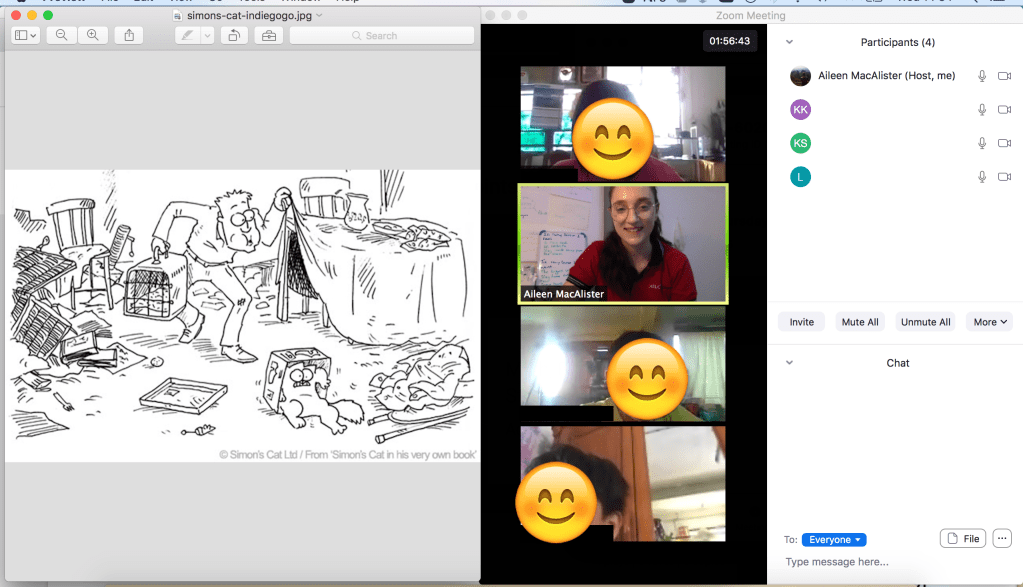1023x587 pixels.
Task: Click the Share icon in Preview toolbar
Action: tap(128, 35)
